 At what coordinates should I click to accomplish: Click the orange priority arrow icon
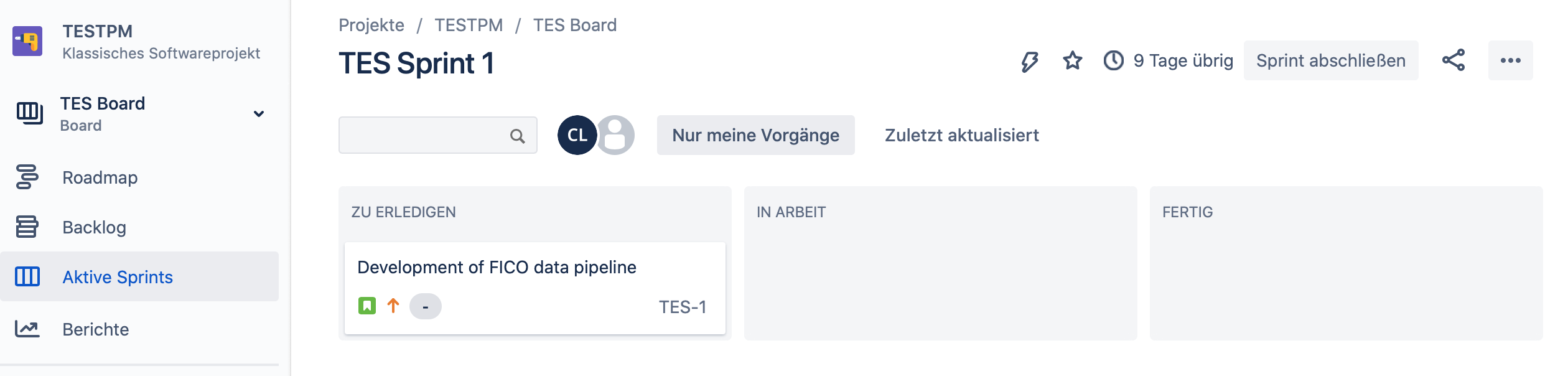pyautogui.click(x=393, y=306)
